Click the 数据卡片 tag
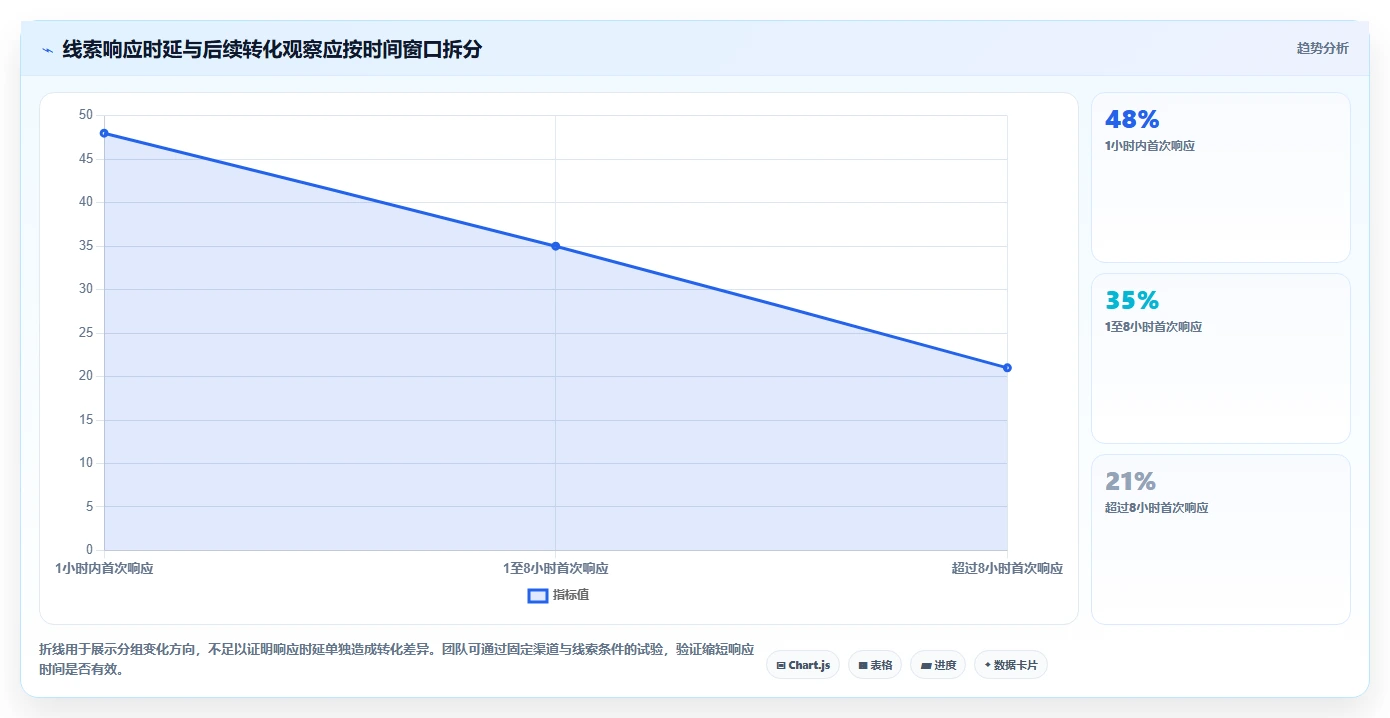This screenshot has width=1390, height=718. 1010,665
